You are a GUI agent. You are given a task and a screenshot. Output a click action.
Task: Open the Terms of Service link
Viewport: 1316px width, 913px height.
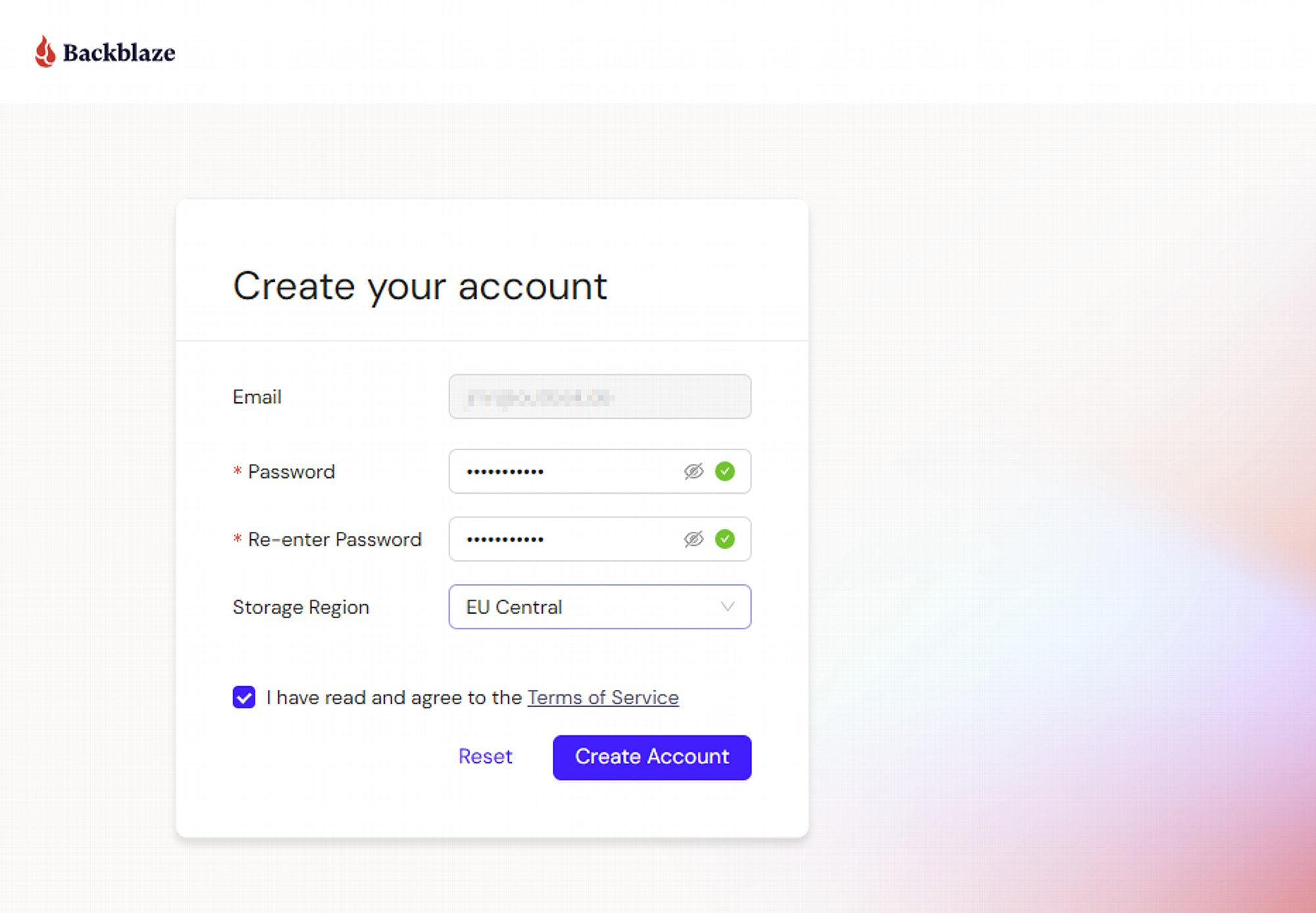tap(603, 697)
